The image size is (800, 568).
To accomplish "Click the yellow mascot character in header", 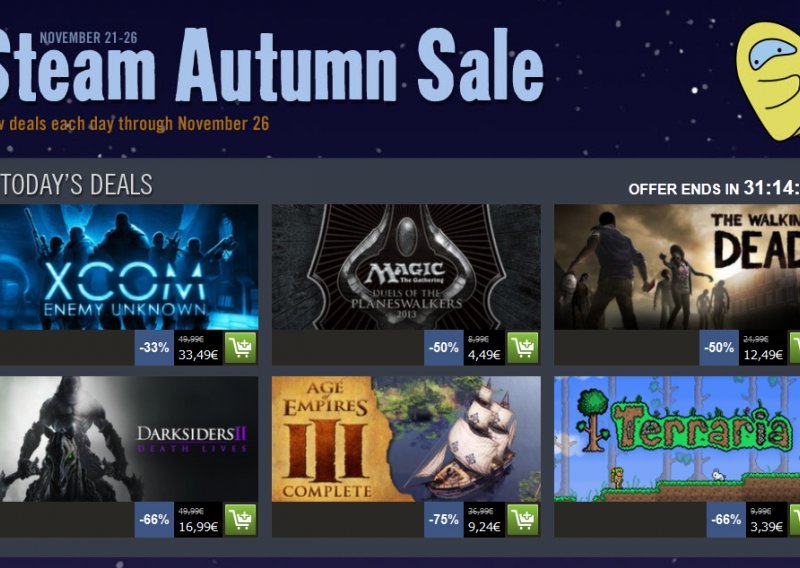I will tap(768, 82).
